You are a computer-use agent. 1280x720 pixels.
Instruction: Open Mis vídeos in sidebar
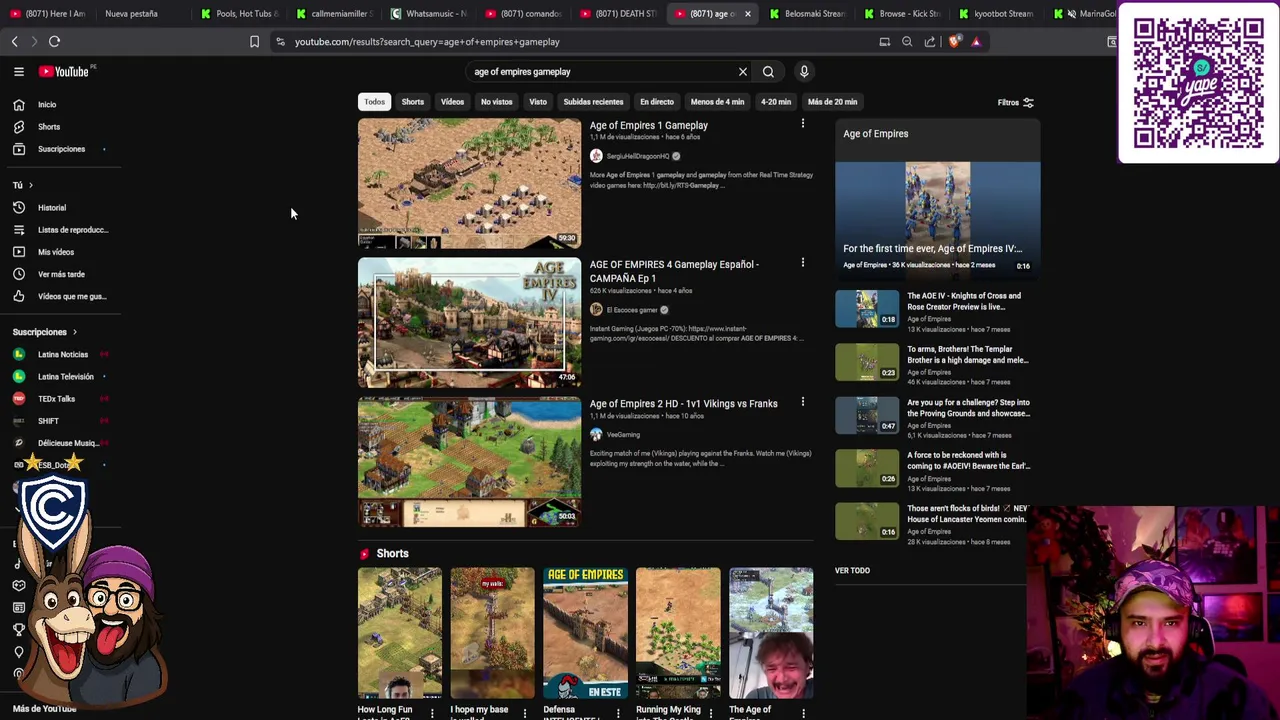[x=56, y=252]
